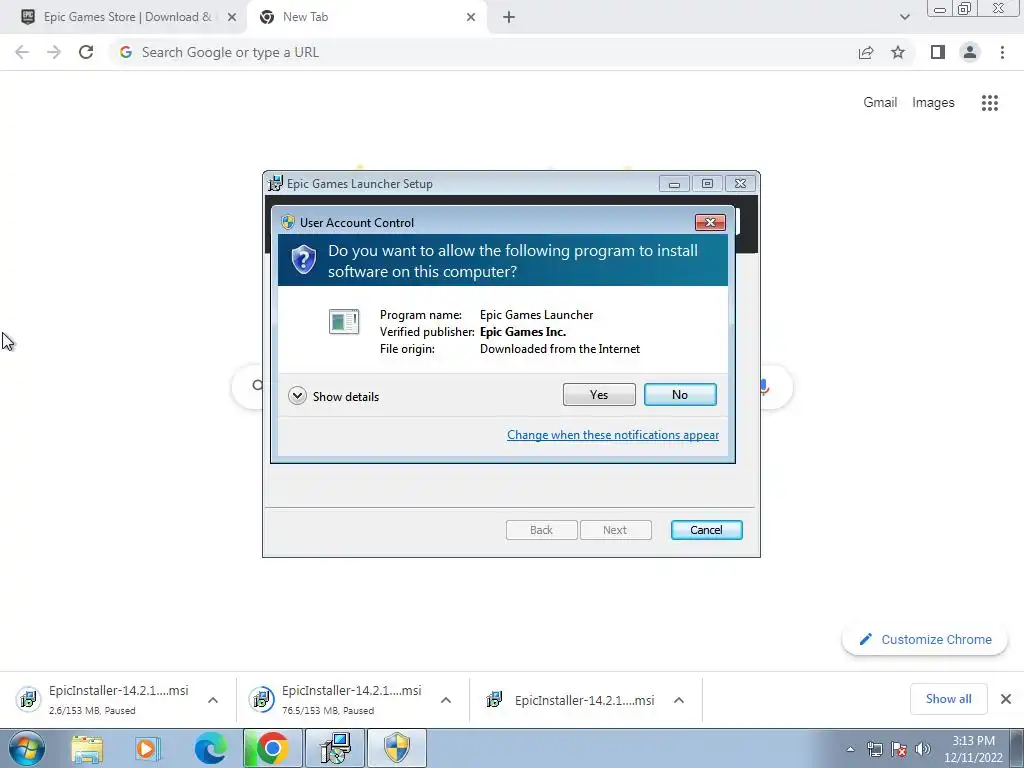
Task: Open network status tray icon
Action: tap(874, 749)
